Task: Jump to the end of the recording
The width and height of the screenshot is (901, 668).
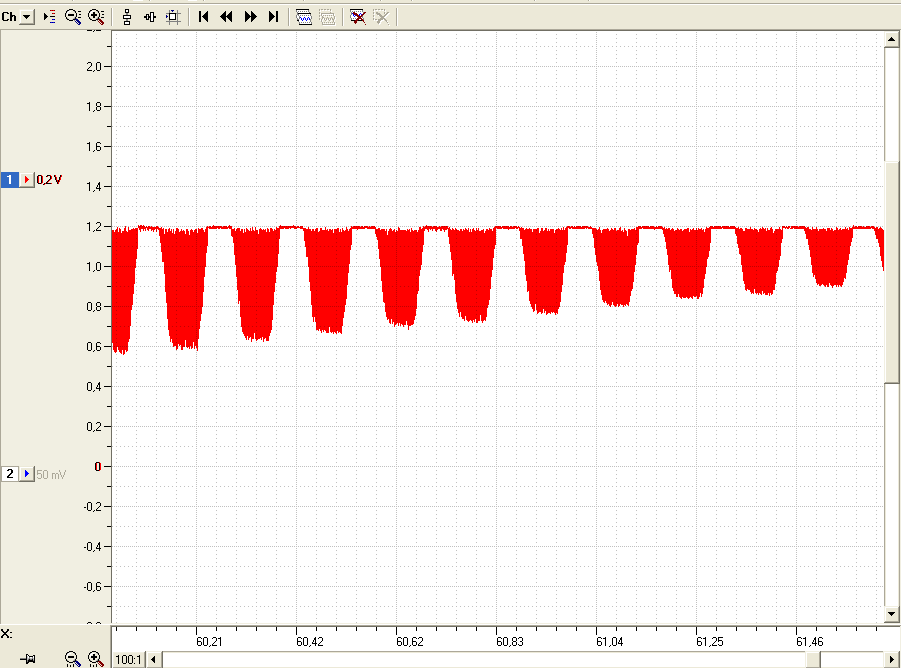Action: 273,17
